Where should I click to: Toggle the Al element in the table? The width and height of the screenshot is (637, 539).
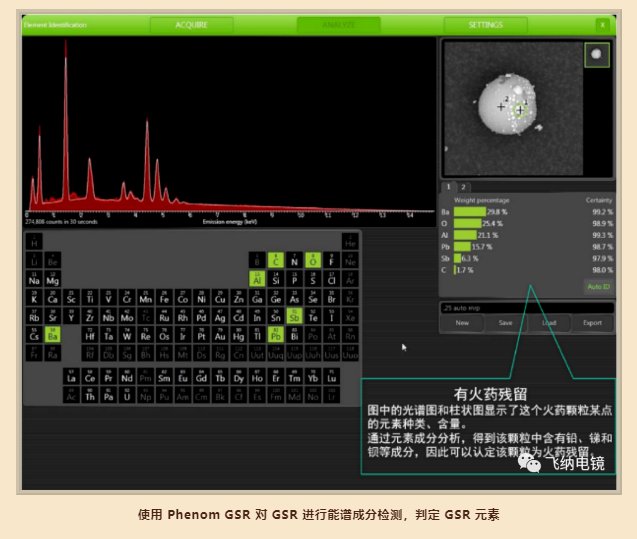pyautogui.click(x=257, y=280)
